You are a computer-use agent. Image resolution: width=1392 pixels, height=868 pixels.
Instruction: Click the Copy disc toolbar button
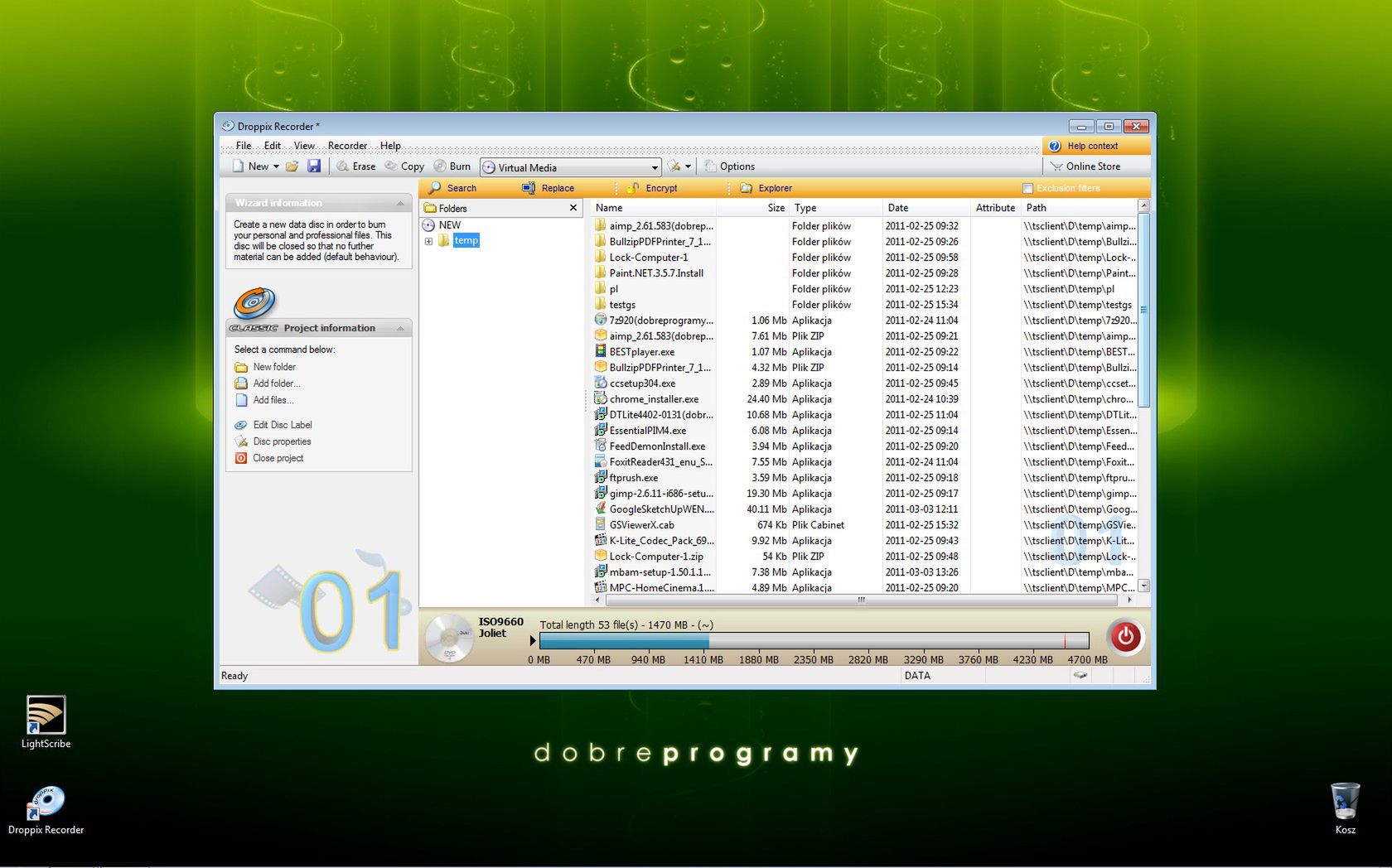(404, 166)
